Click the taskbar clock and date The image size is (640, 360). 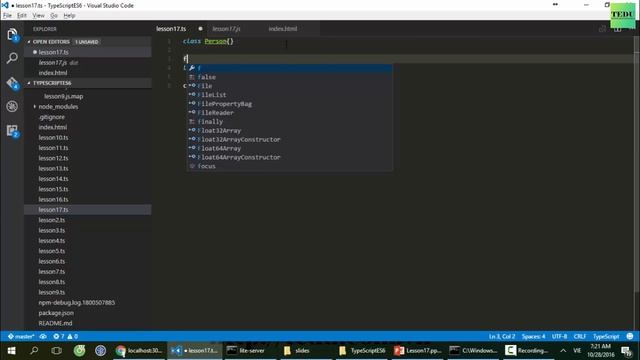(600, 351)
